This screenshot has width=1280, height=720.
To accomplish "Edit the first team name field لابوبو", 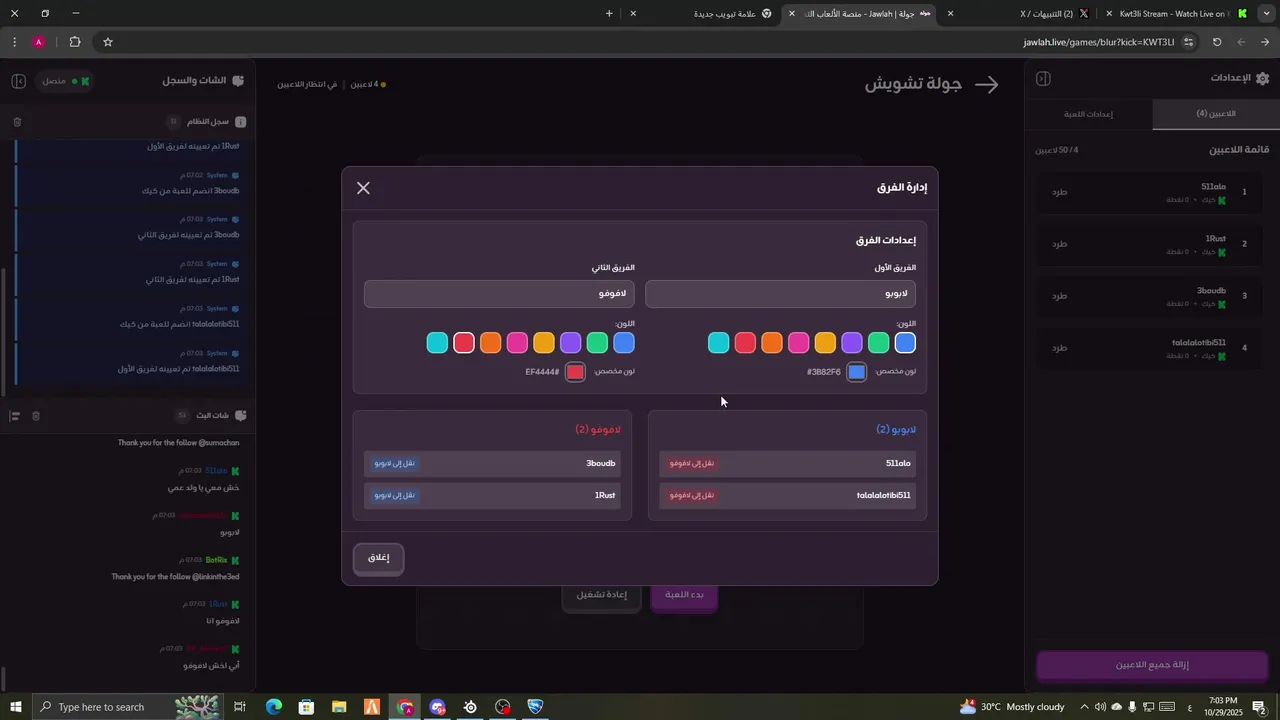I will pos(780,294).
